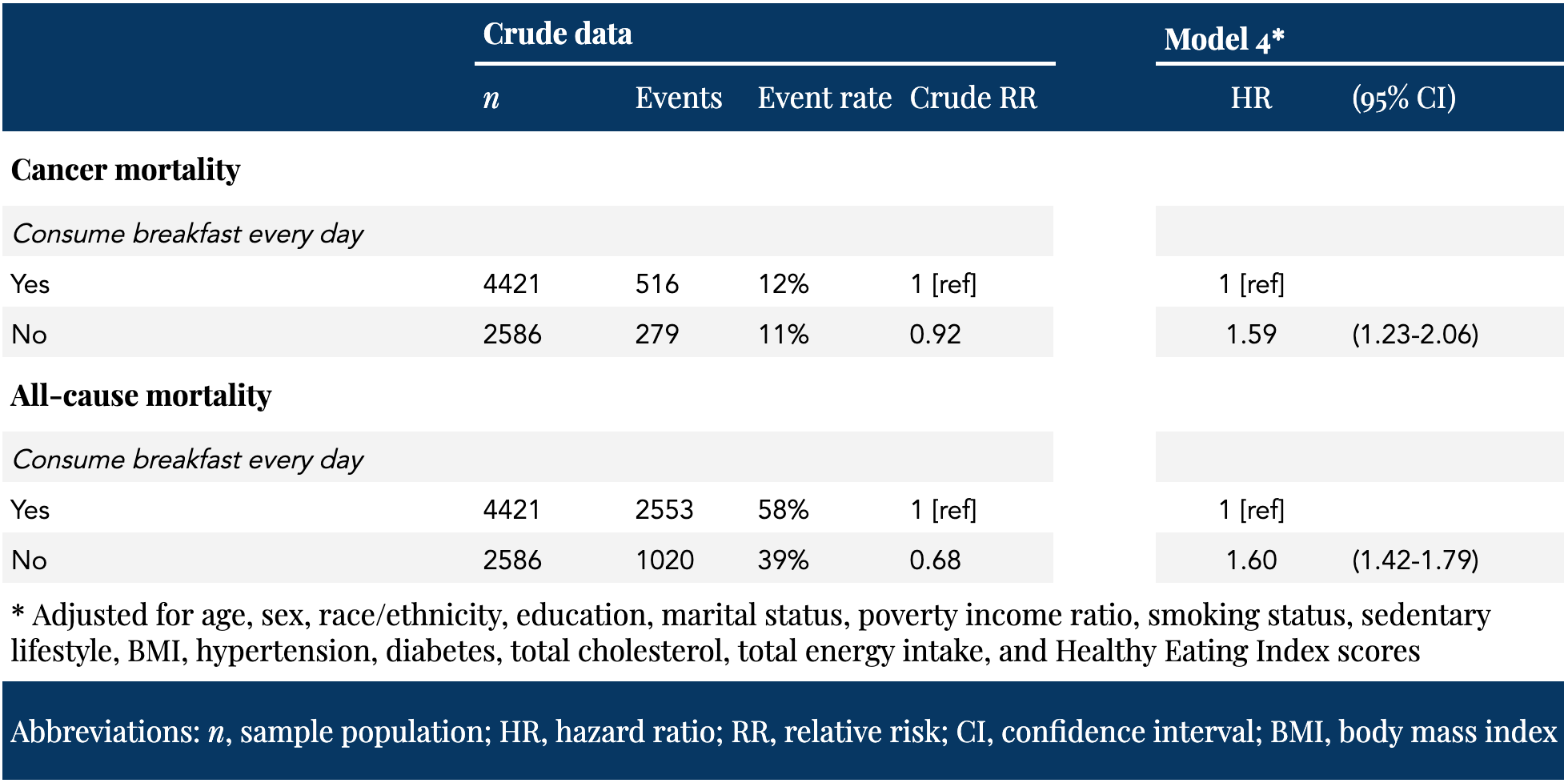Screen dimensions: 1568x783
Task: Click the 1.59 hazard ratio value
Action: 1250,334
